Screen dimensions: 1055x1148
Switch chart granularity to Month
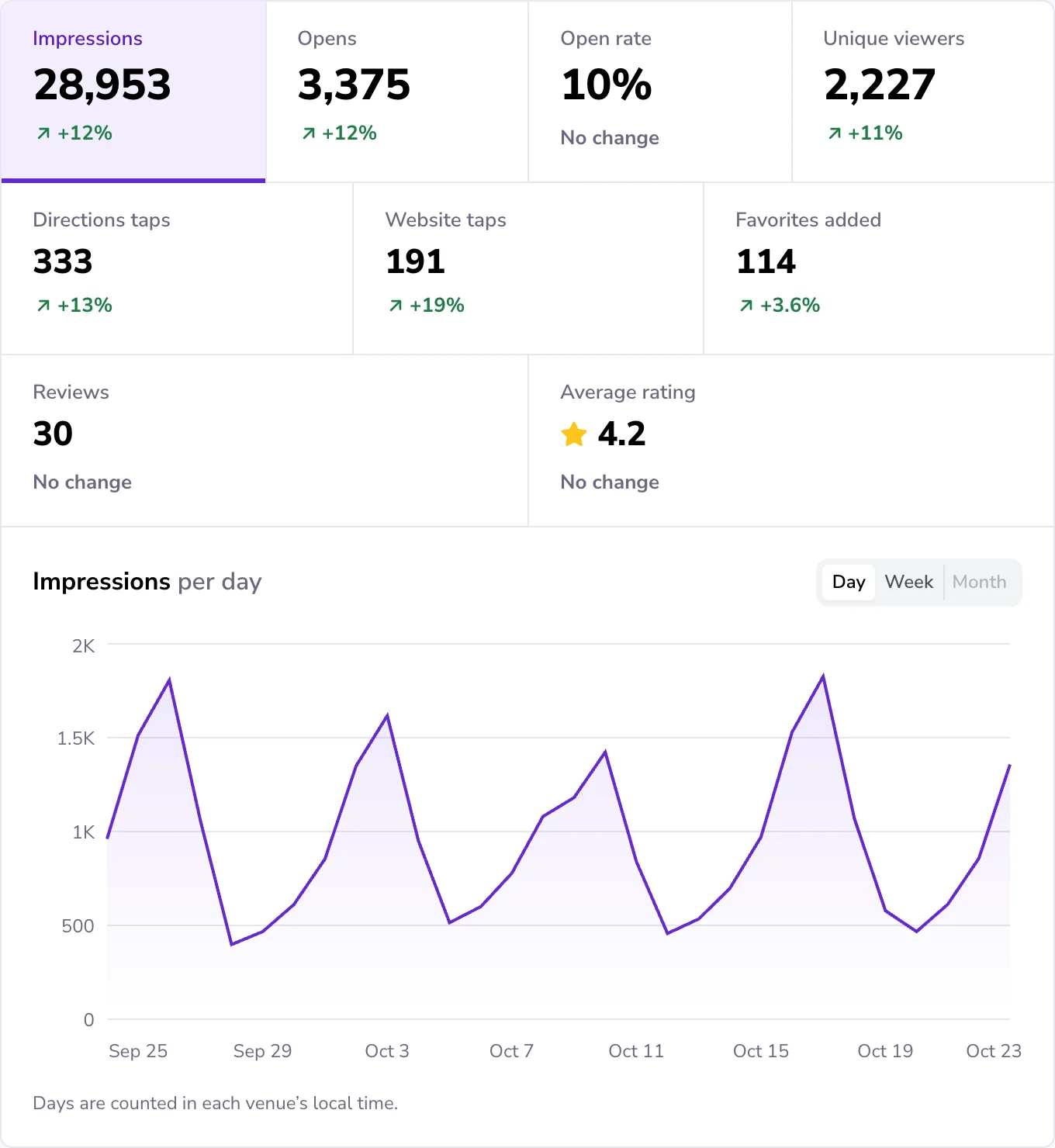click(x=979, y=583)
